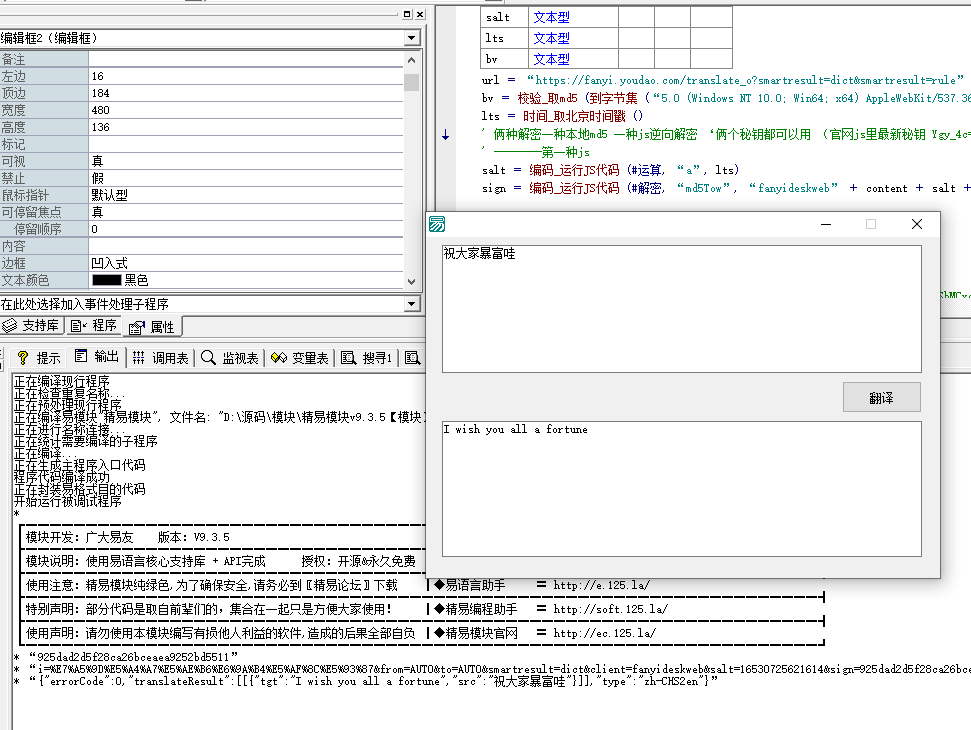Click the link http://ec.125.la/
Image resolution: width=971 pixels, height=730 pixels.
[604, 633]
